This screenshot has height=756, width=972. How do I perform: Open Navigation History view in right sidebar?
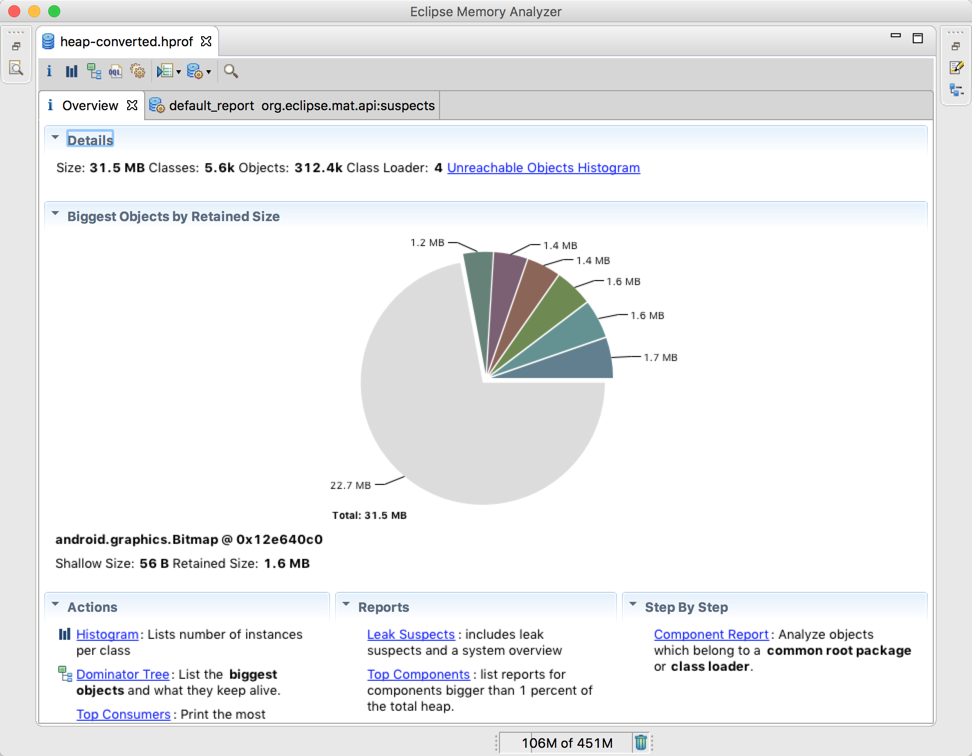[x=956, y=90]
